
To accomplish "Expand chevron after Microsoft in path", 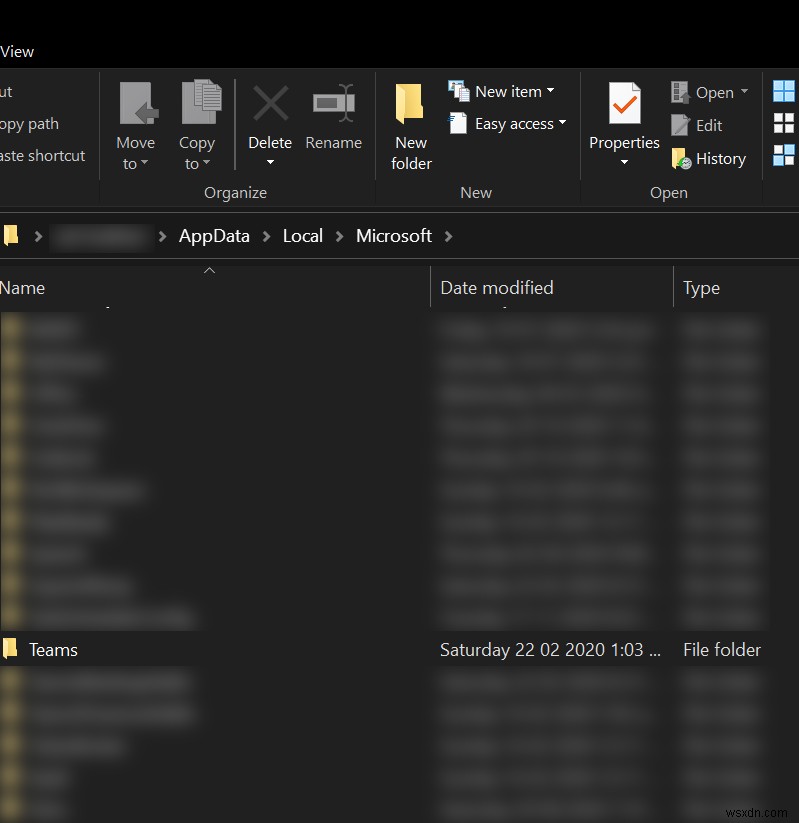I will pos(448,236).
